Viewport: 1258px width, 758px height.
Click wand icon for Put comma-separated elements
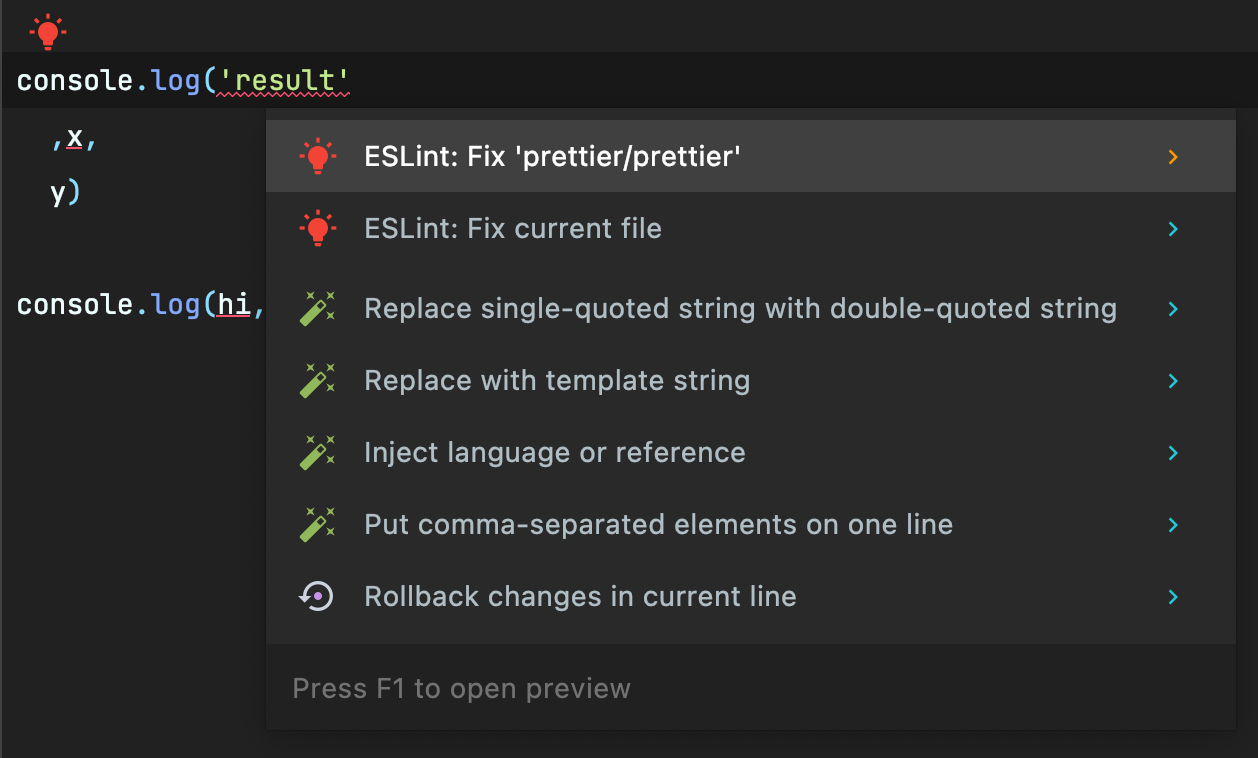click(318, 525)
